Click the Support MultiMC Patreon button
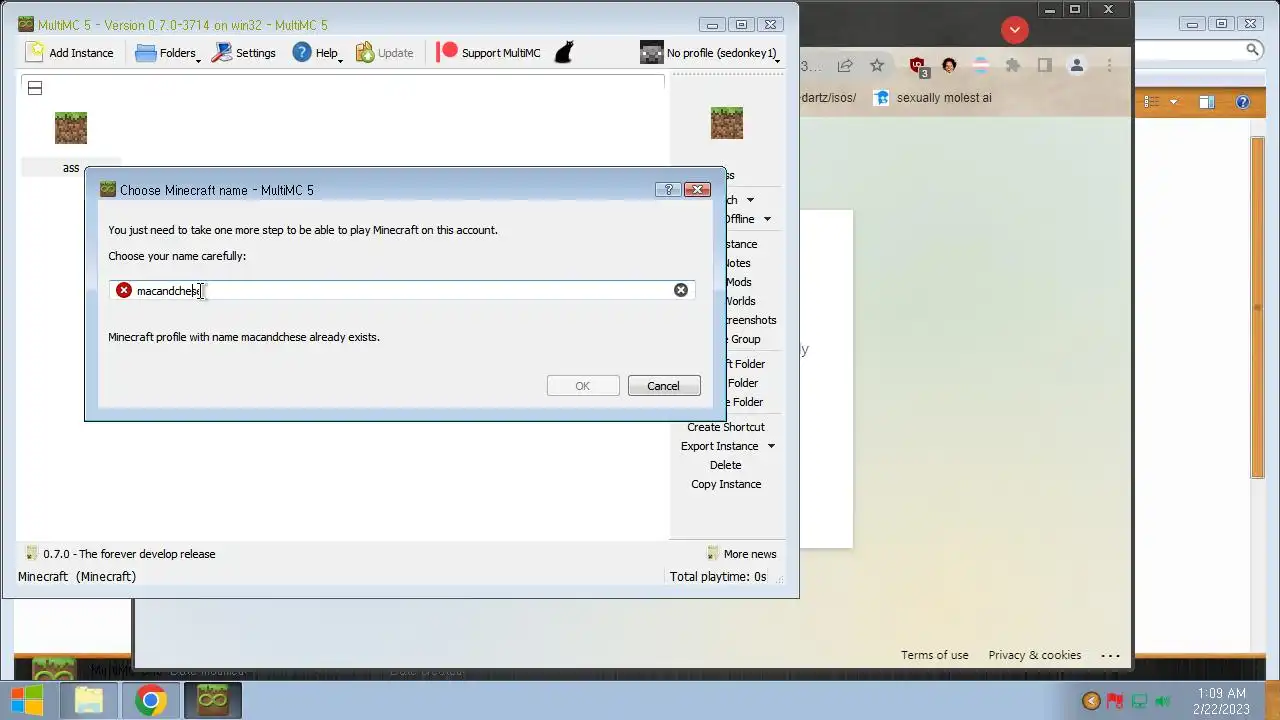The image size is (1280, 720). 488,53
